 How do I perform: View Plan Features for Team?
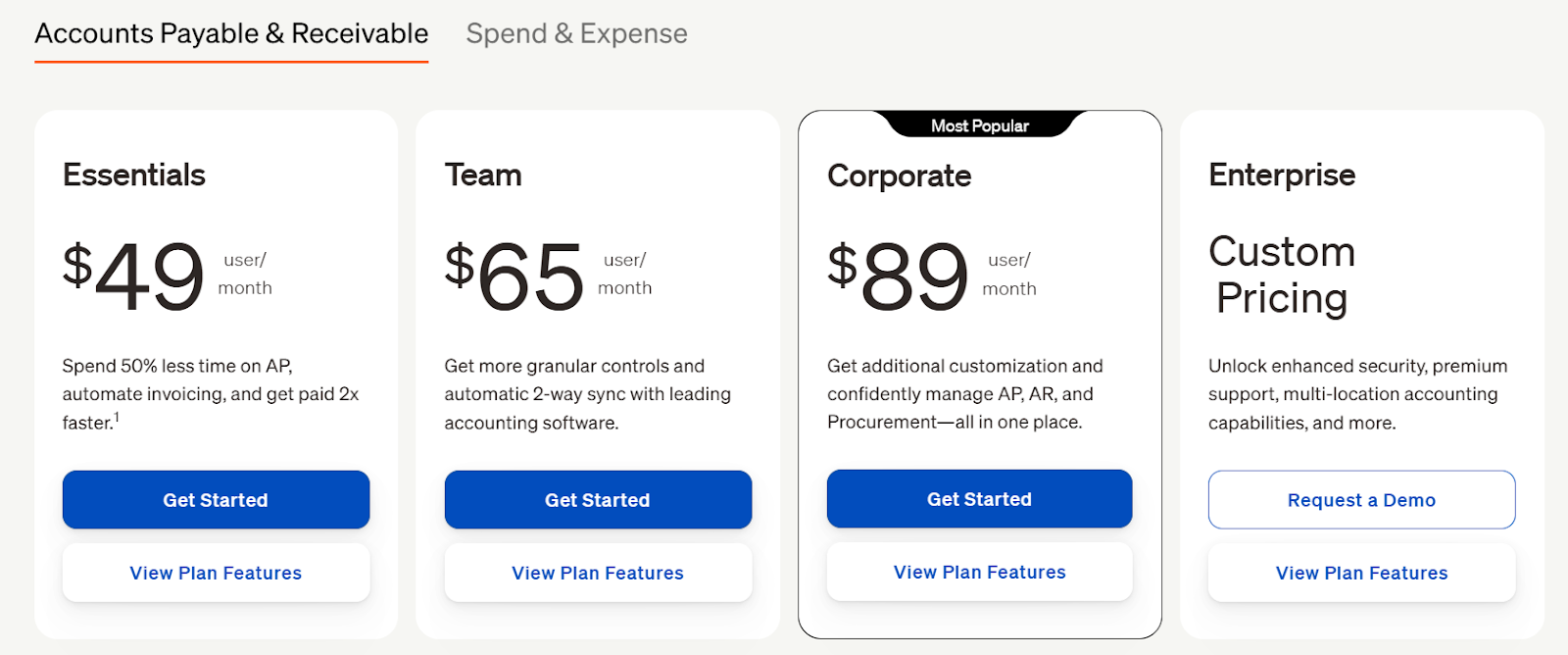pyautogui.click(x=598, y=573)
